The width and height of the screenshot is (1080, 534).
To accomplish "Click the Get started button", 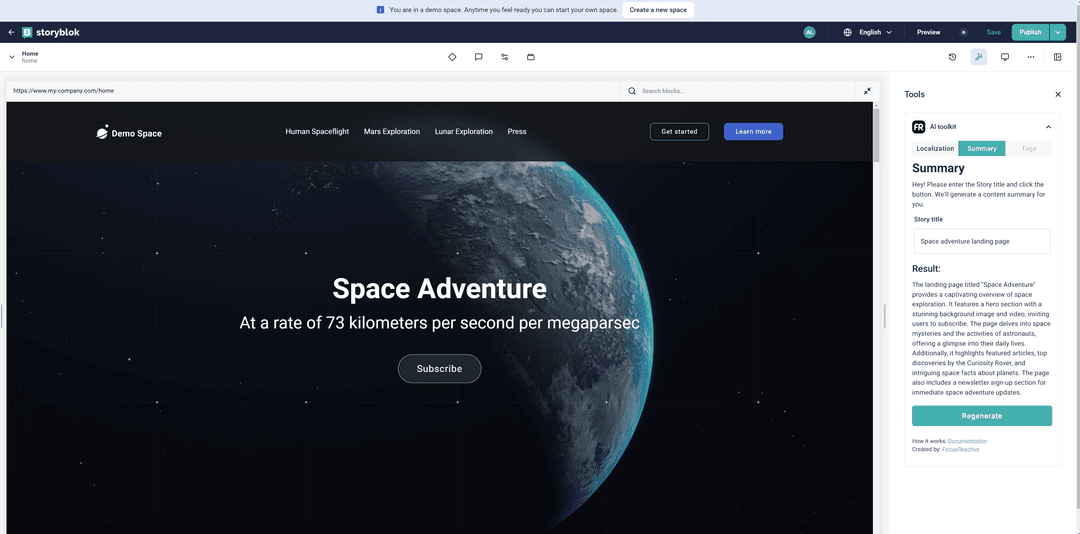I will [679, 132].
